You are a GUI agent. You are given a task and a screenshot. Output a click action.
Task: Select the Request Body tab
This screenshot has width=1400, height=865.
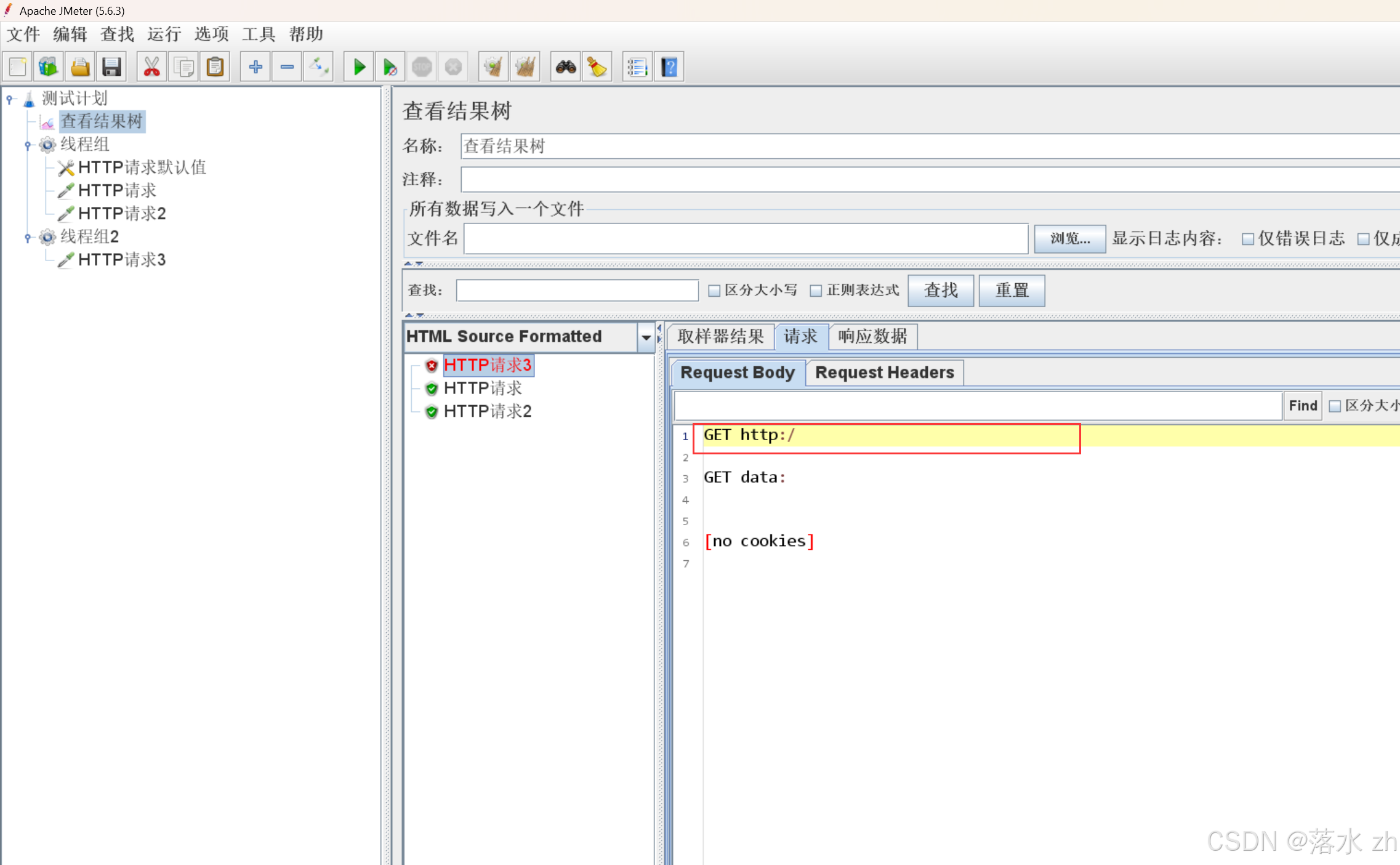click(x=738, y=372)
